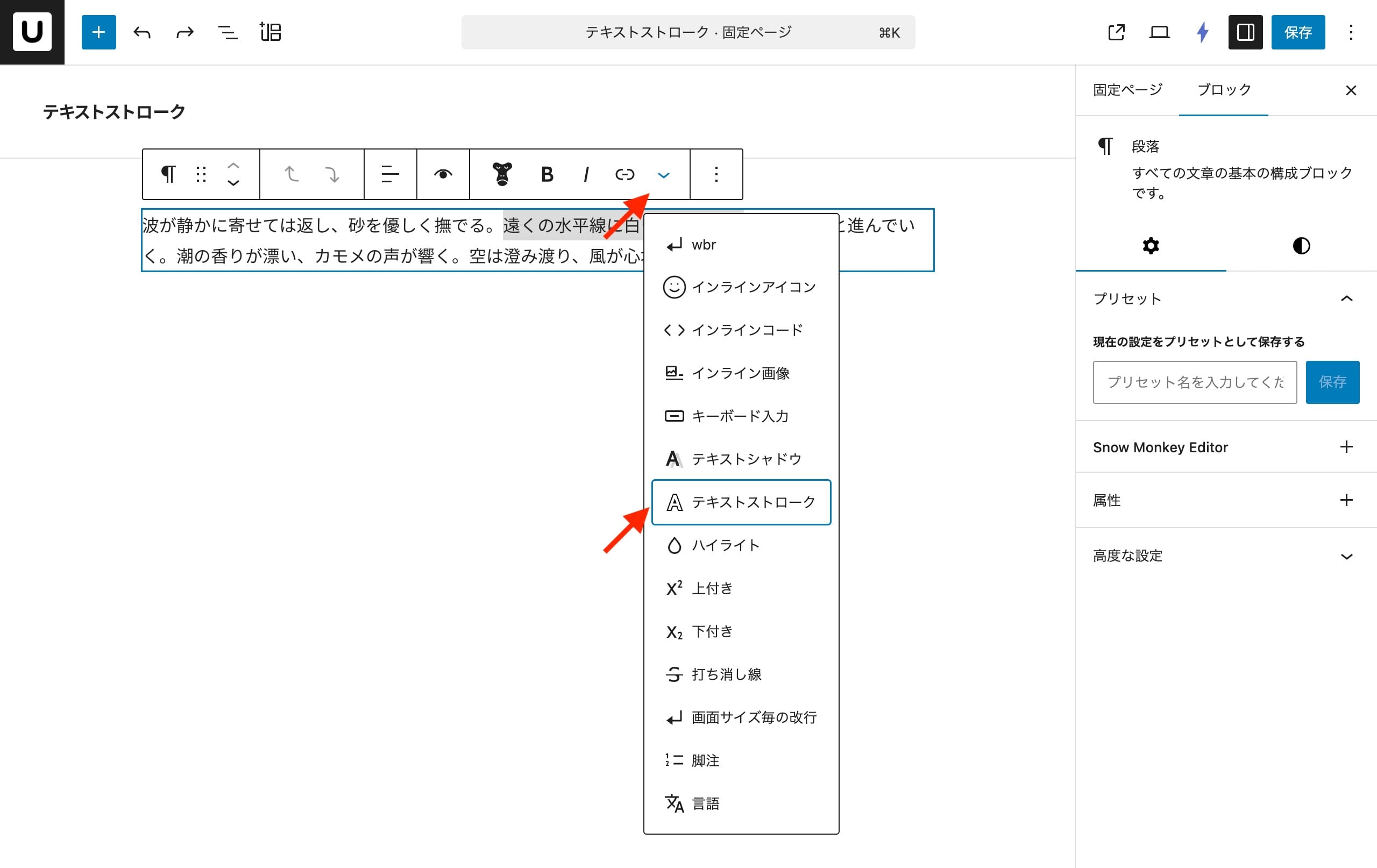
Task: Click the link icon in block toolbar
Action: pyautogui.click(x=624, y=174)
